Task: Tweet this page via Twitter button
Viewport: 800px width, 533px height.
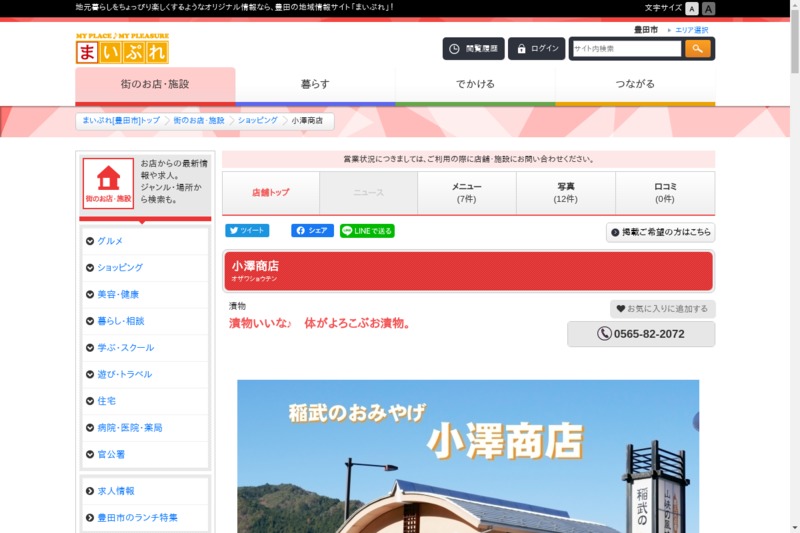Action: tap(247, 230)
